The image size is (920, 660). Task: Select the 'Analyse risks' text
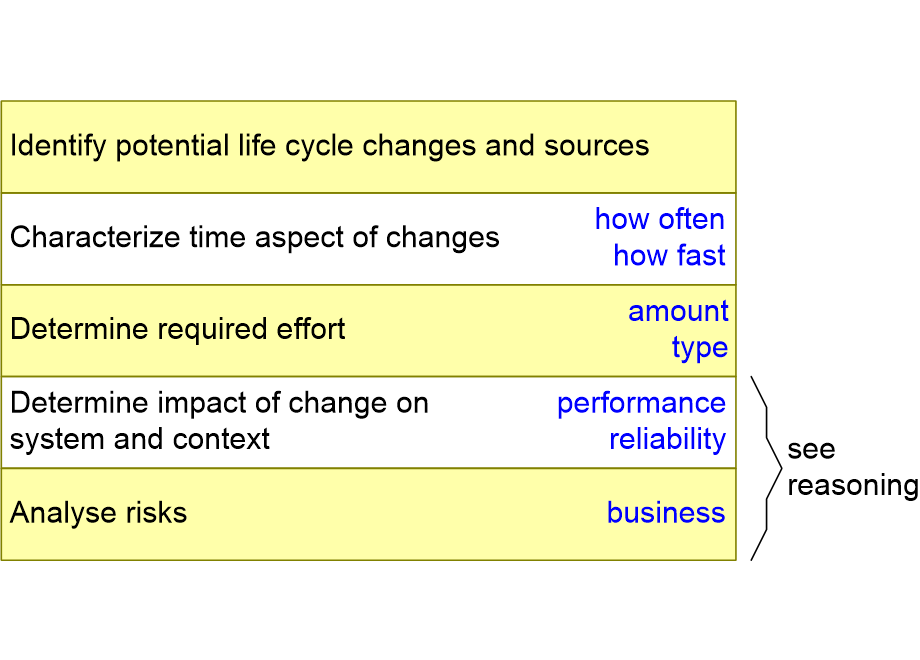coord(99,512)
